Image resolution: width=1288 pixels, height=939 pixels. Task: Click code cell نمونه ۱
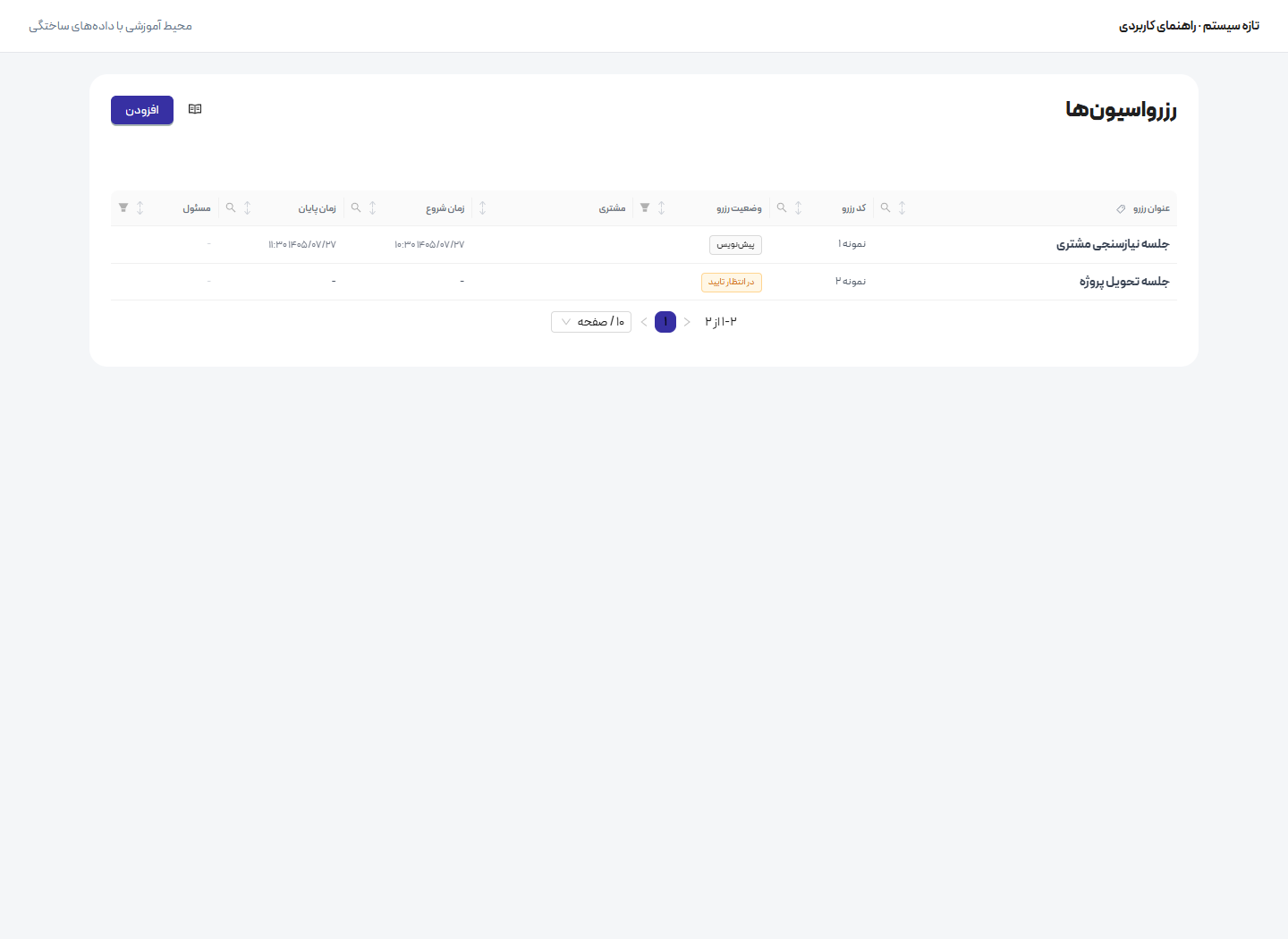click(x=852, y=244)
